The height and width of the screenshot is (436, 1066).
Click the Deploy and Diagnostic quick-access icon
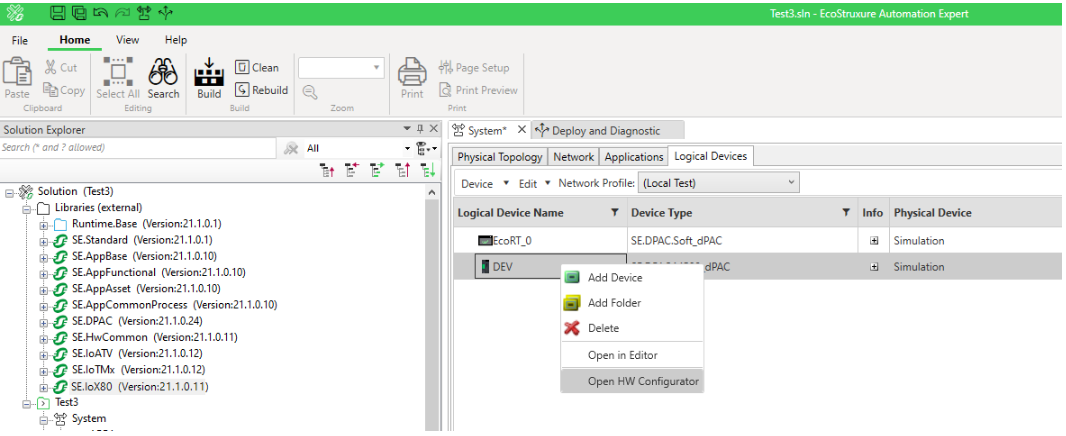(x=165, y=12)
